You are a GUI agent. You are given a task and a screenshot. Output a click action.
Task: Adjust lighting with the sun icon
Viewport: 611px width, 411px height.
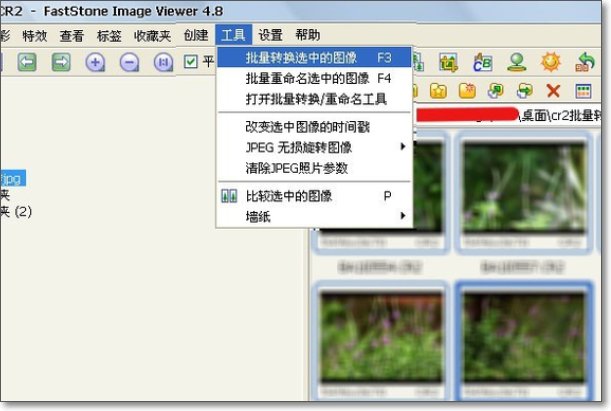pyautogui.click(x=551, y=62)
